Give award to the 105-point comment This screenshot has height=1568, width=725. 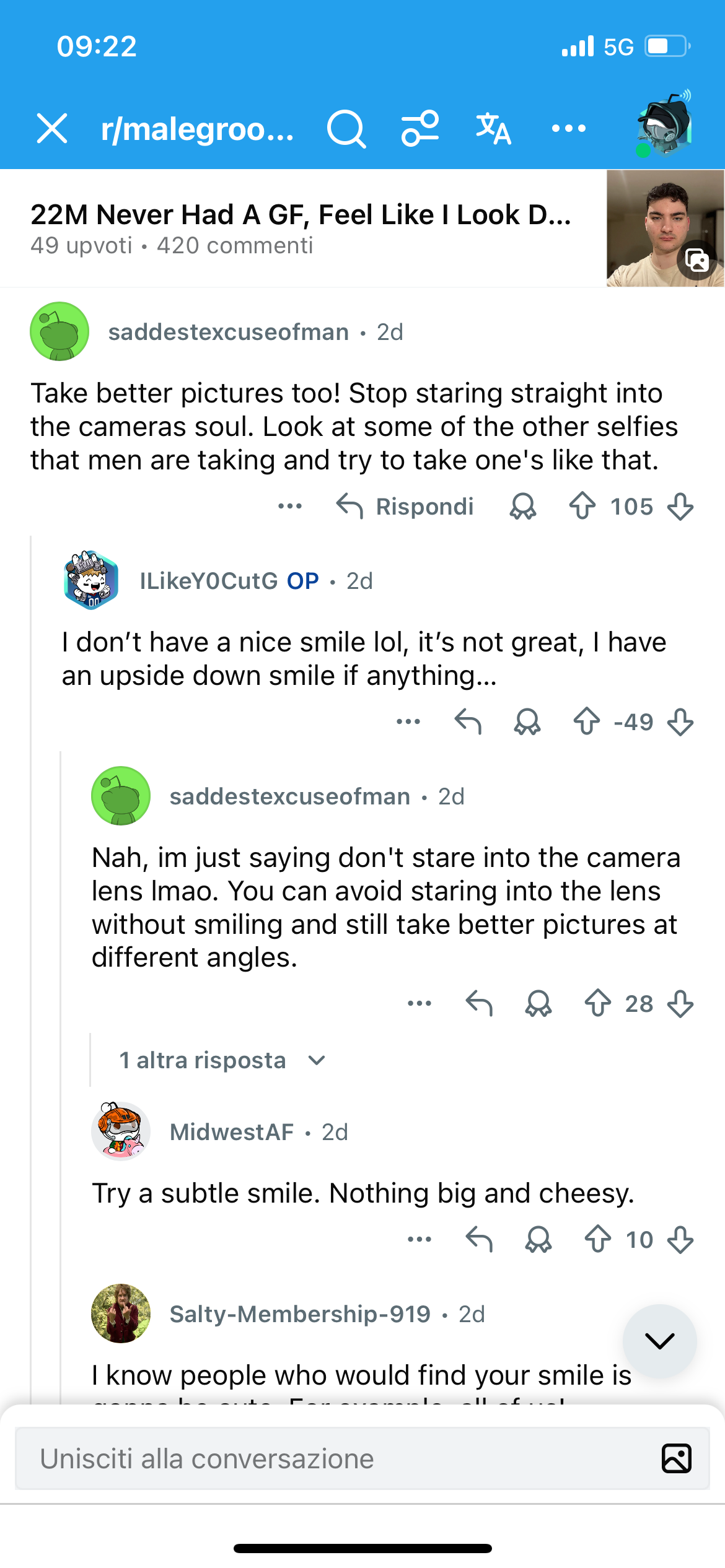point(523,506)
